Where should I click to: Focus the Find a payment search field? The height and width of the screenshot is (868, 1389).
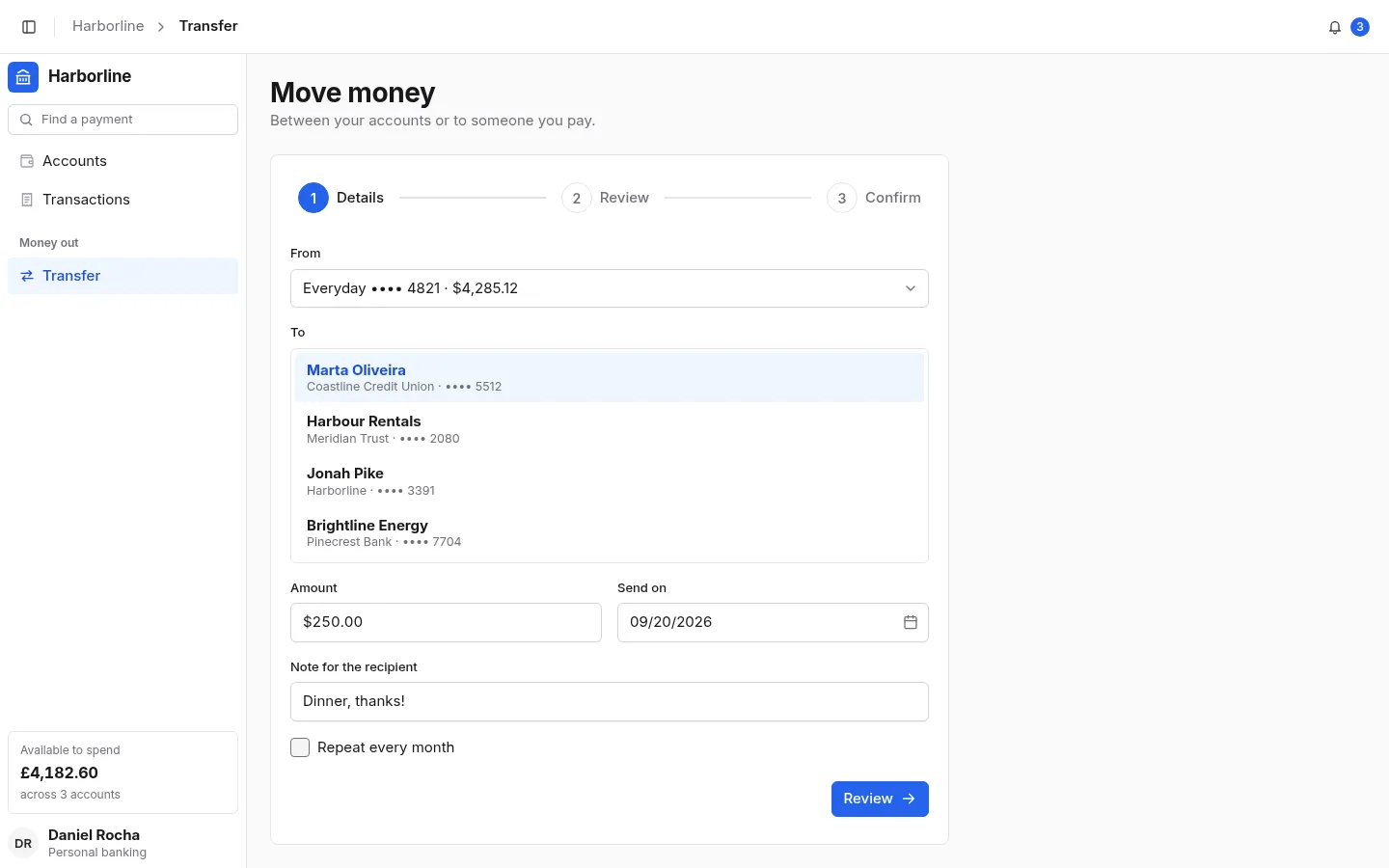coord(123,120)
